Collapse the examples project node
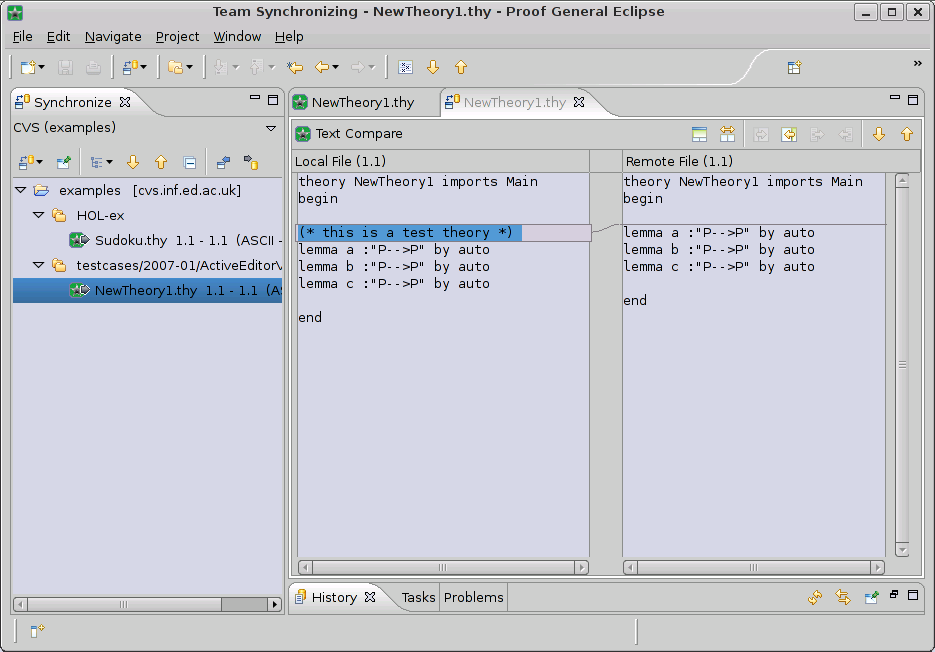This screenshot has height=652, width=935. click(x=21, y=190)
